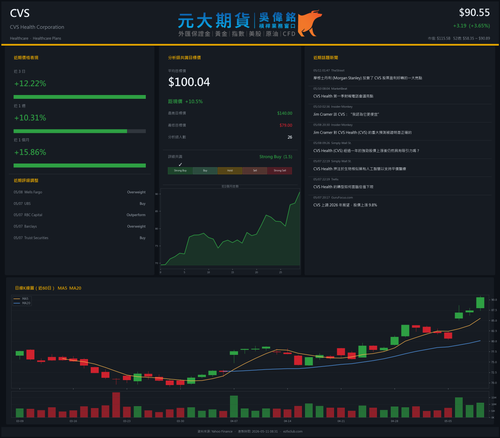Click the $100.04 average target price

click(189, 82)
